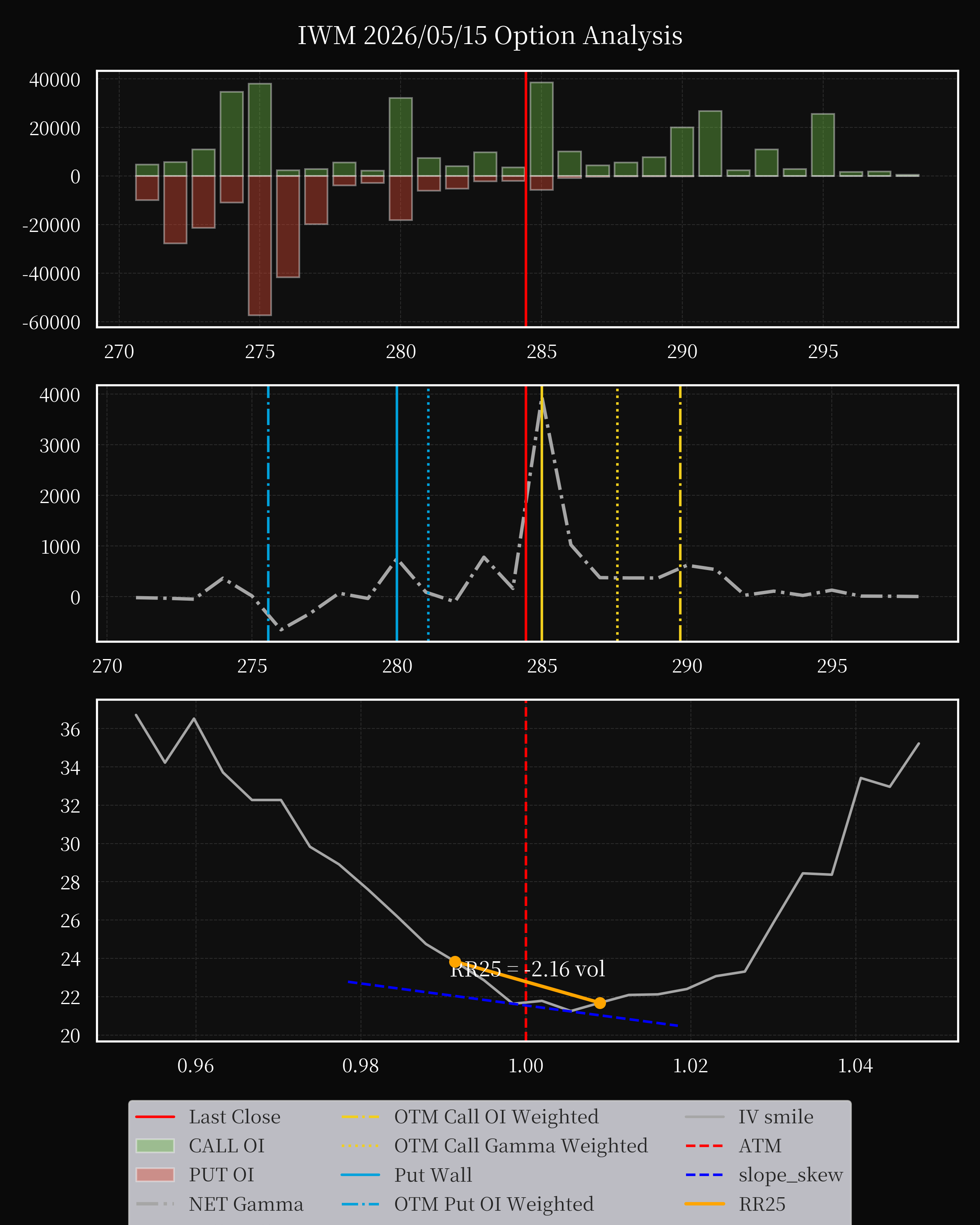Click the yellow dotted vertical line in the gamma chart
The image size is (980, 1225).
click(x=617, y=513)
